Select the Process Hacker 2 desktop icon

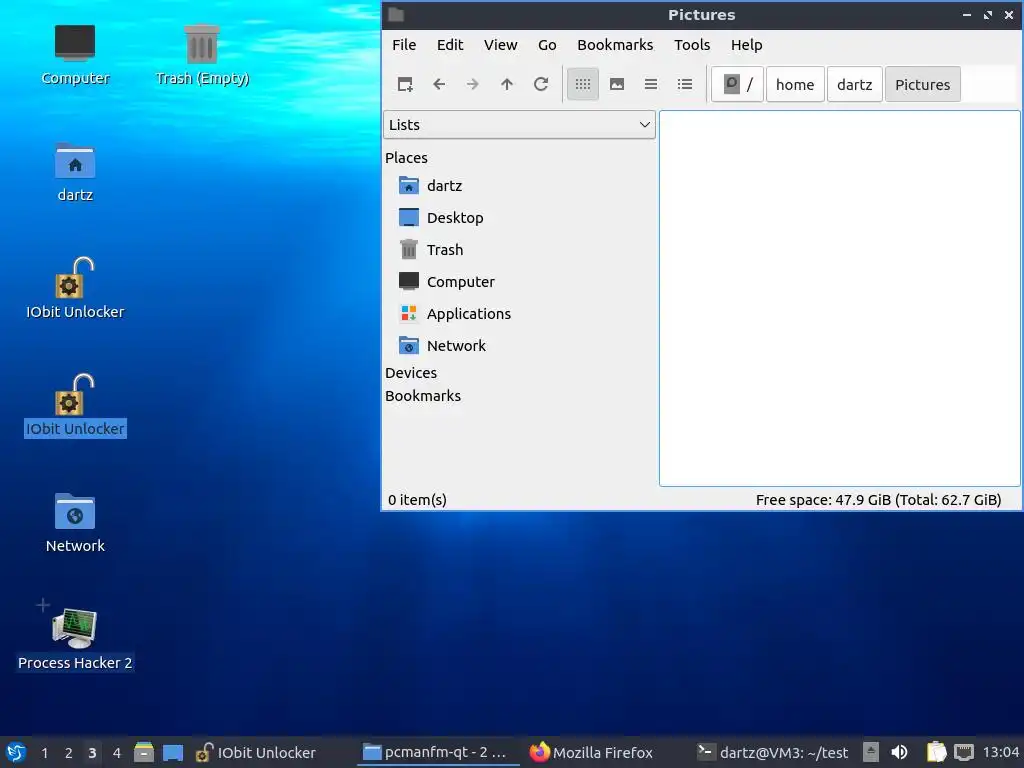[x=75, y=639]
